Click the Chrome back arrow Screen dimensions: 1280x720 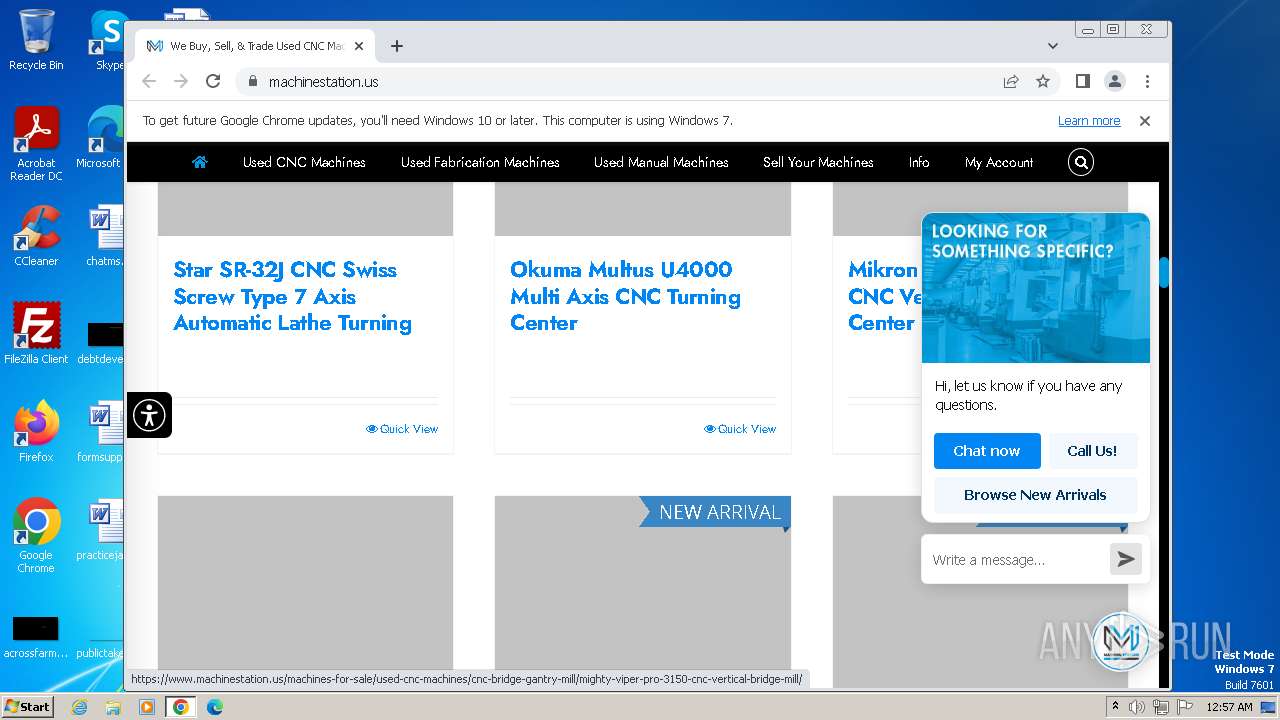(149, 81)
